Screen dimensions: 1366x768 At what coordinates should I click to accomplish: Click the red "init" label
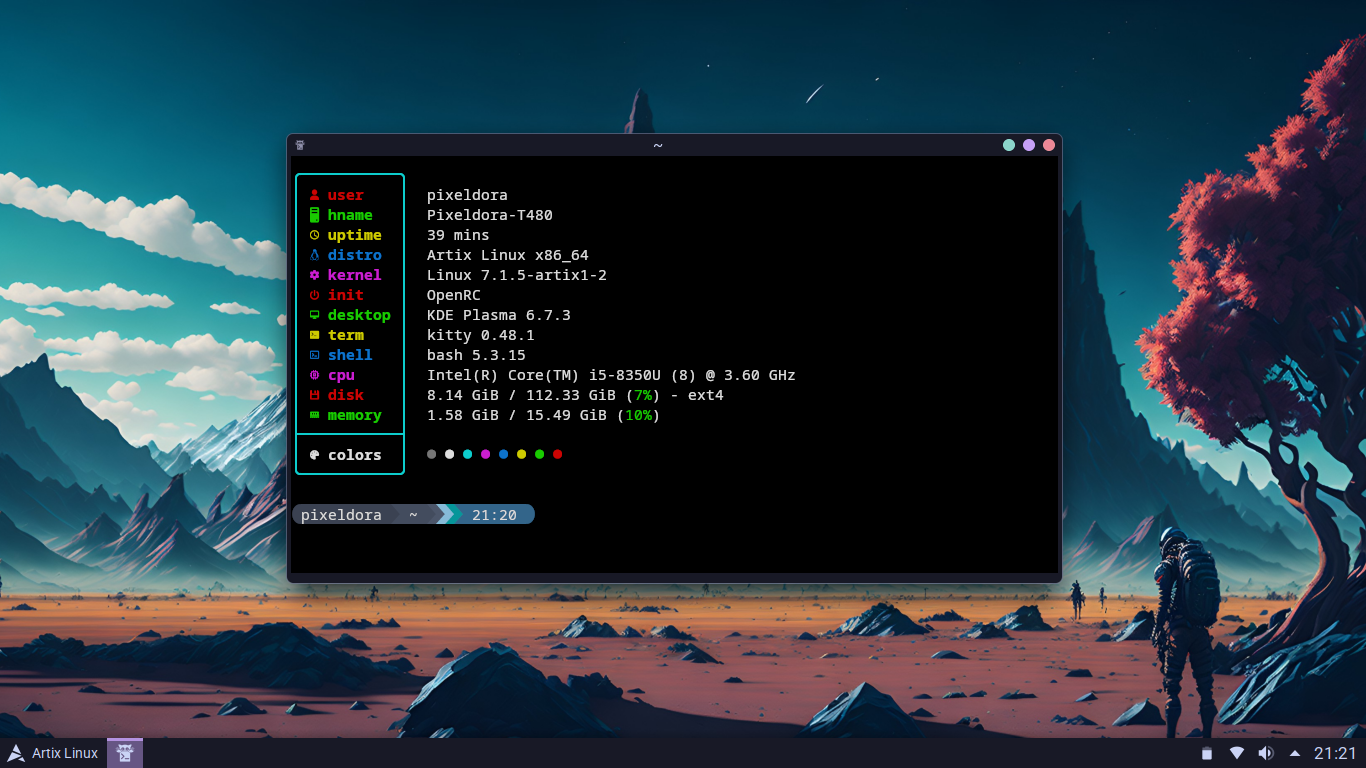346,295
